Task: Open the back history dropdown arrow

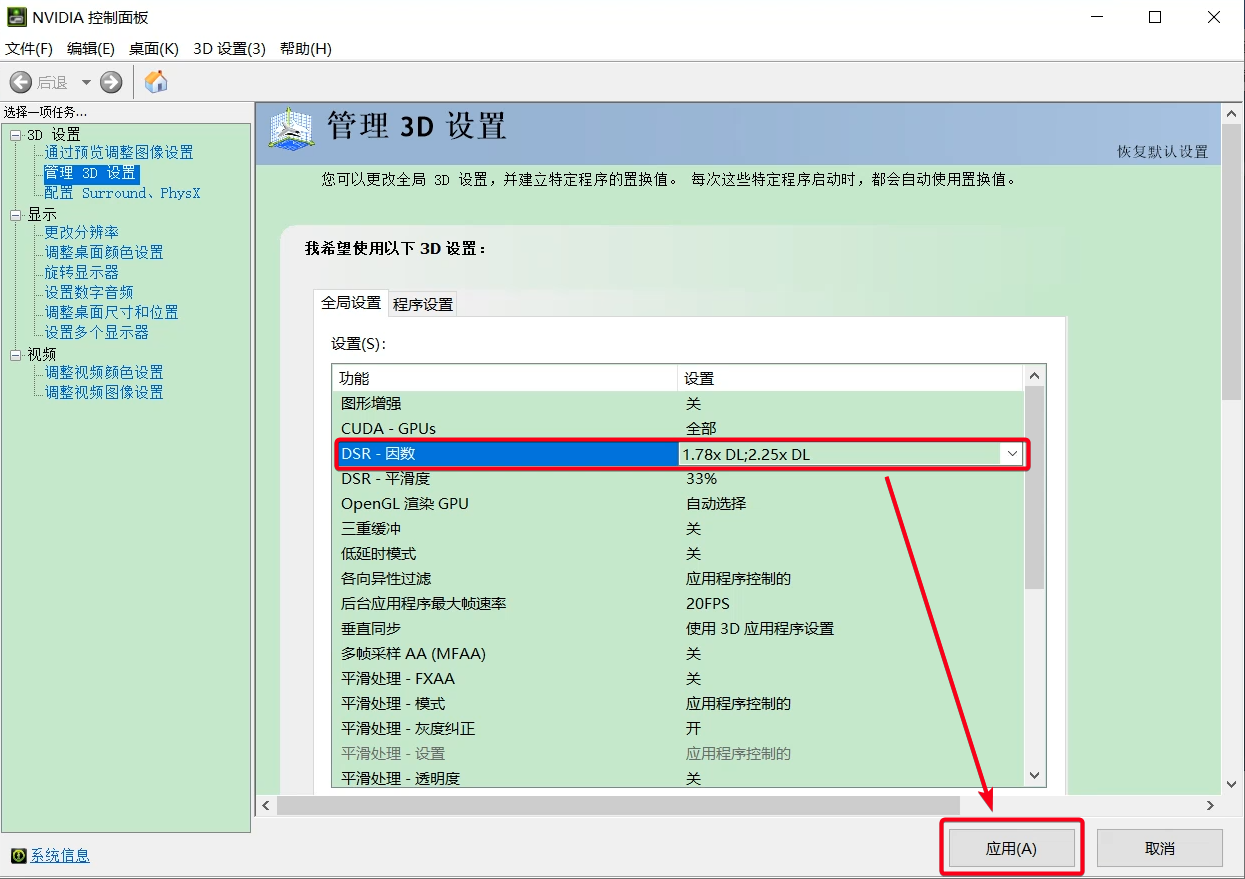Action: pos(86,82)
